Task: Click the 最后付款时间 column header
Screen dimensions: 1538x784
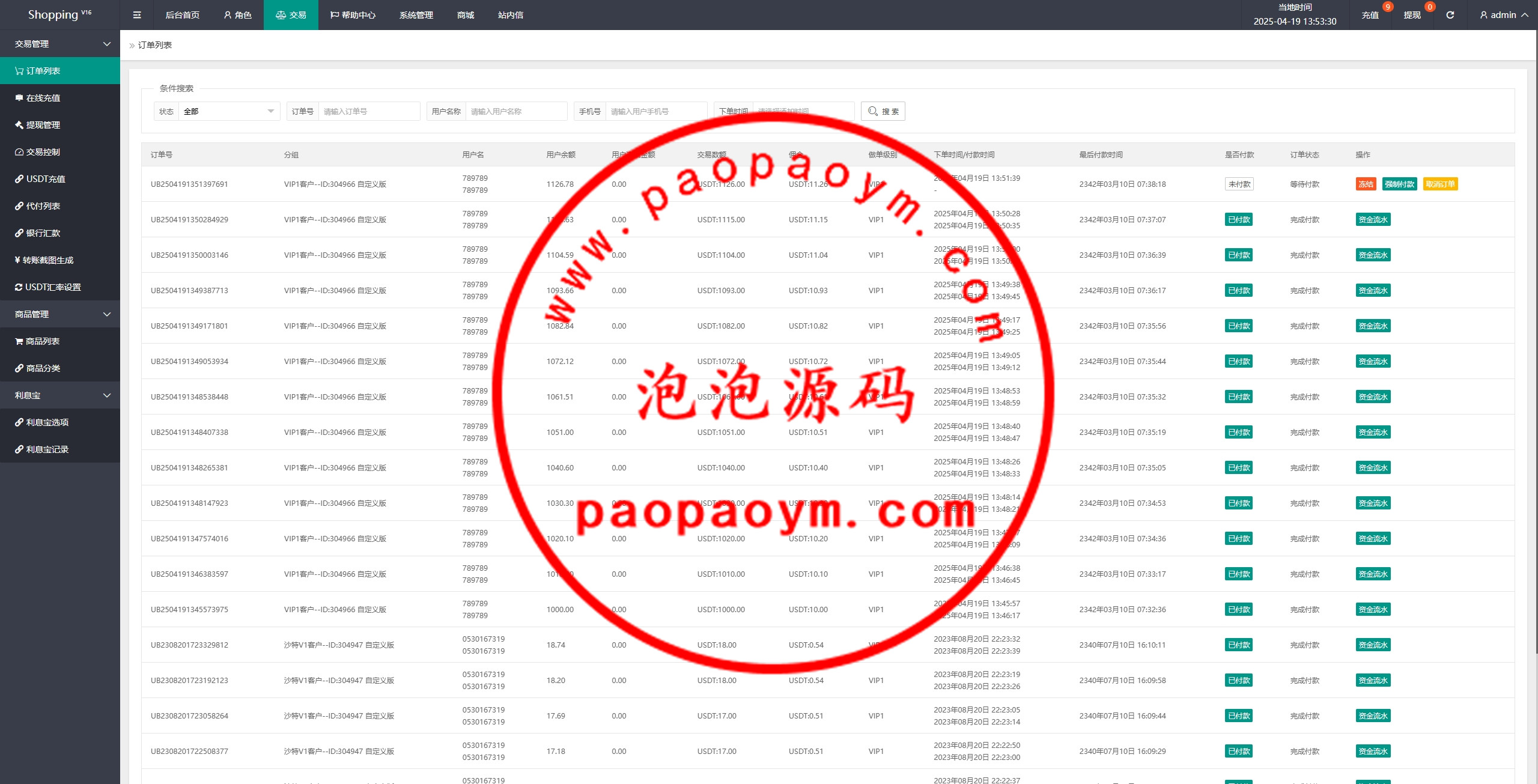Action: coord(1101,155)
